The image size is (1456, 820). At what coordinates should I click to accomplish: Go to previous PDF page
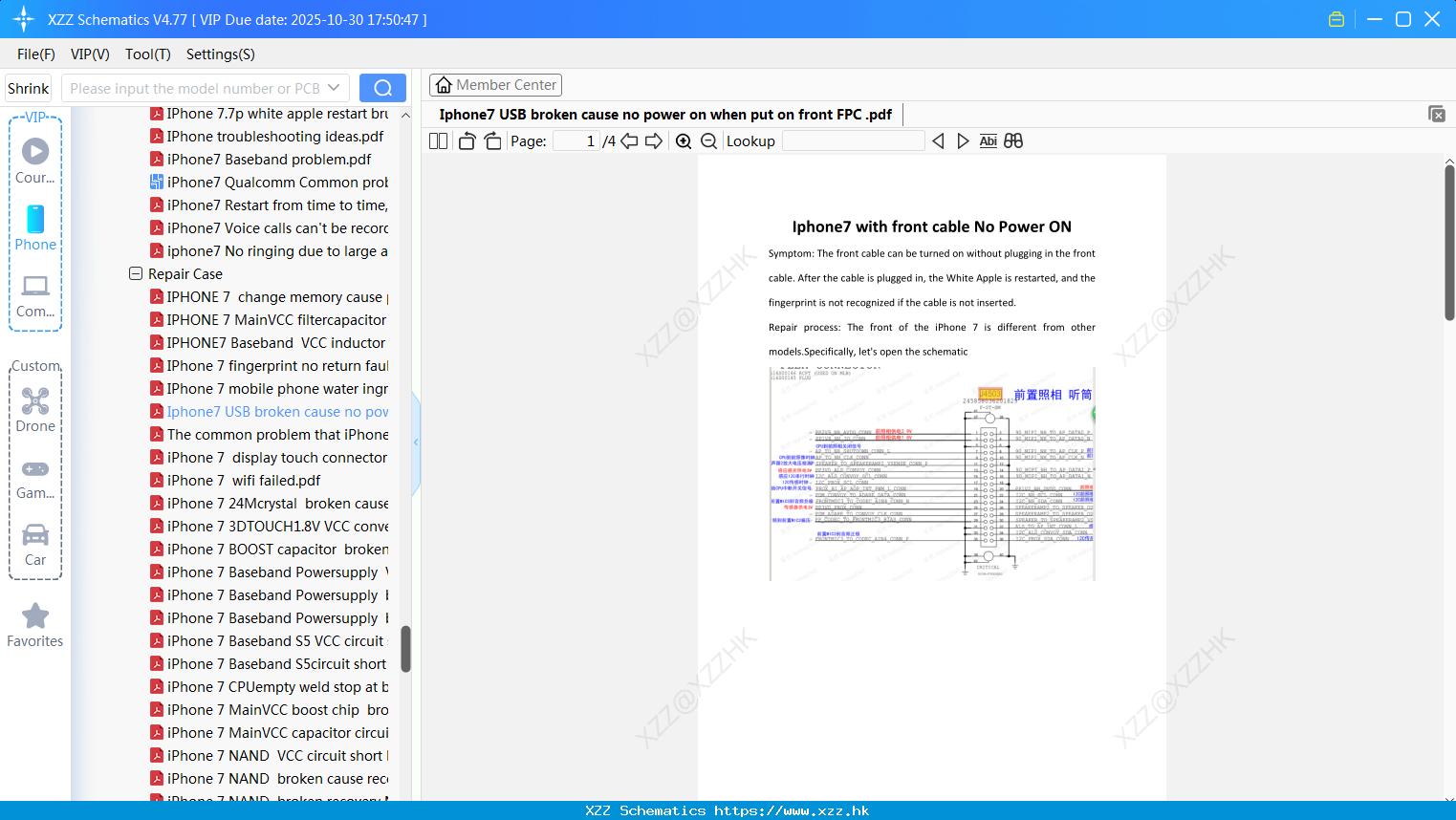coord(629,141)
